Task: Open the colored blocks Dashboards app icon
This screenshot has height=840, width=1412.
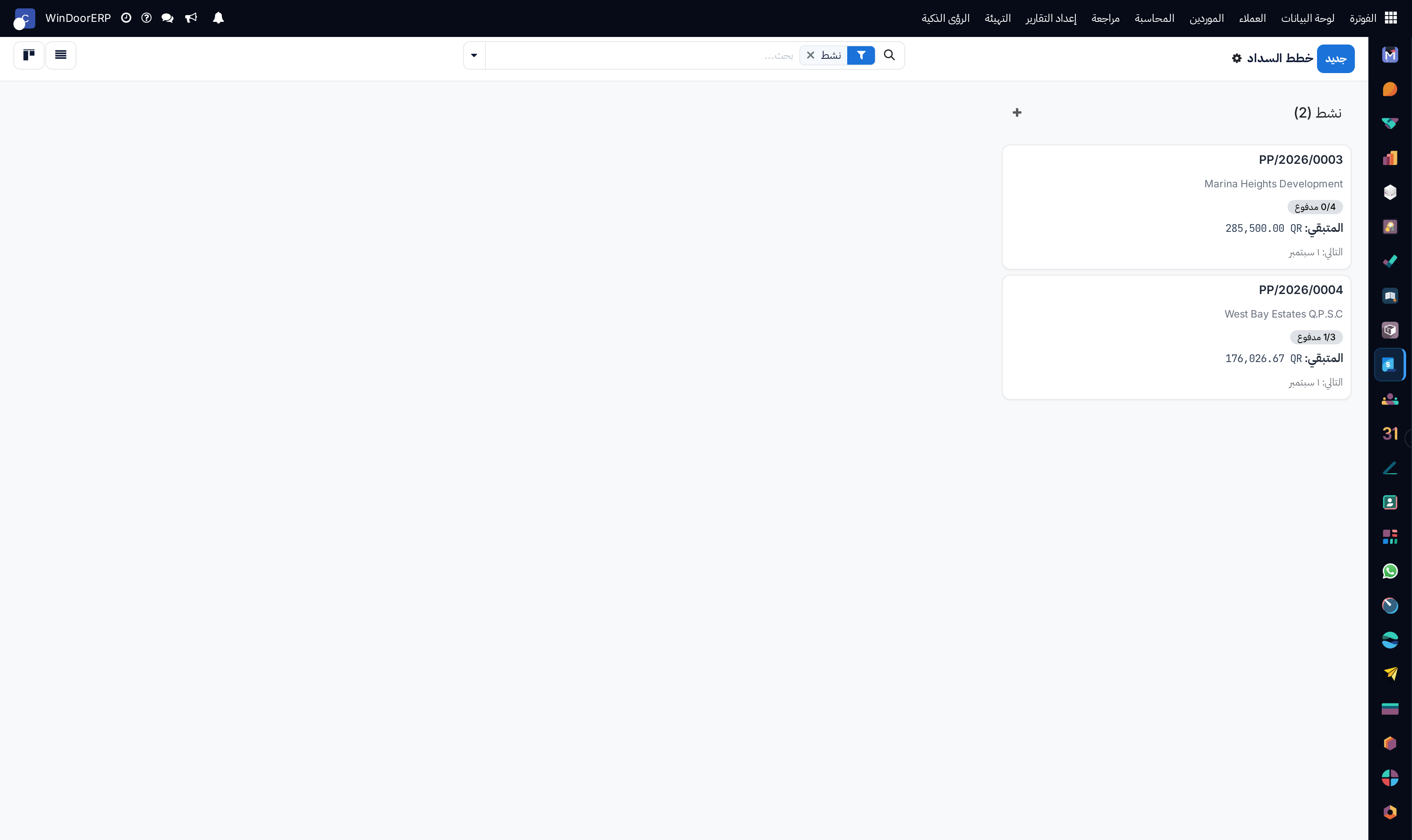Action: coord(1390,537)
